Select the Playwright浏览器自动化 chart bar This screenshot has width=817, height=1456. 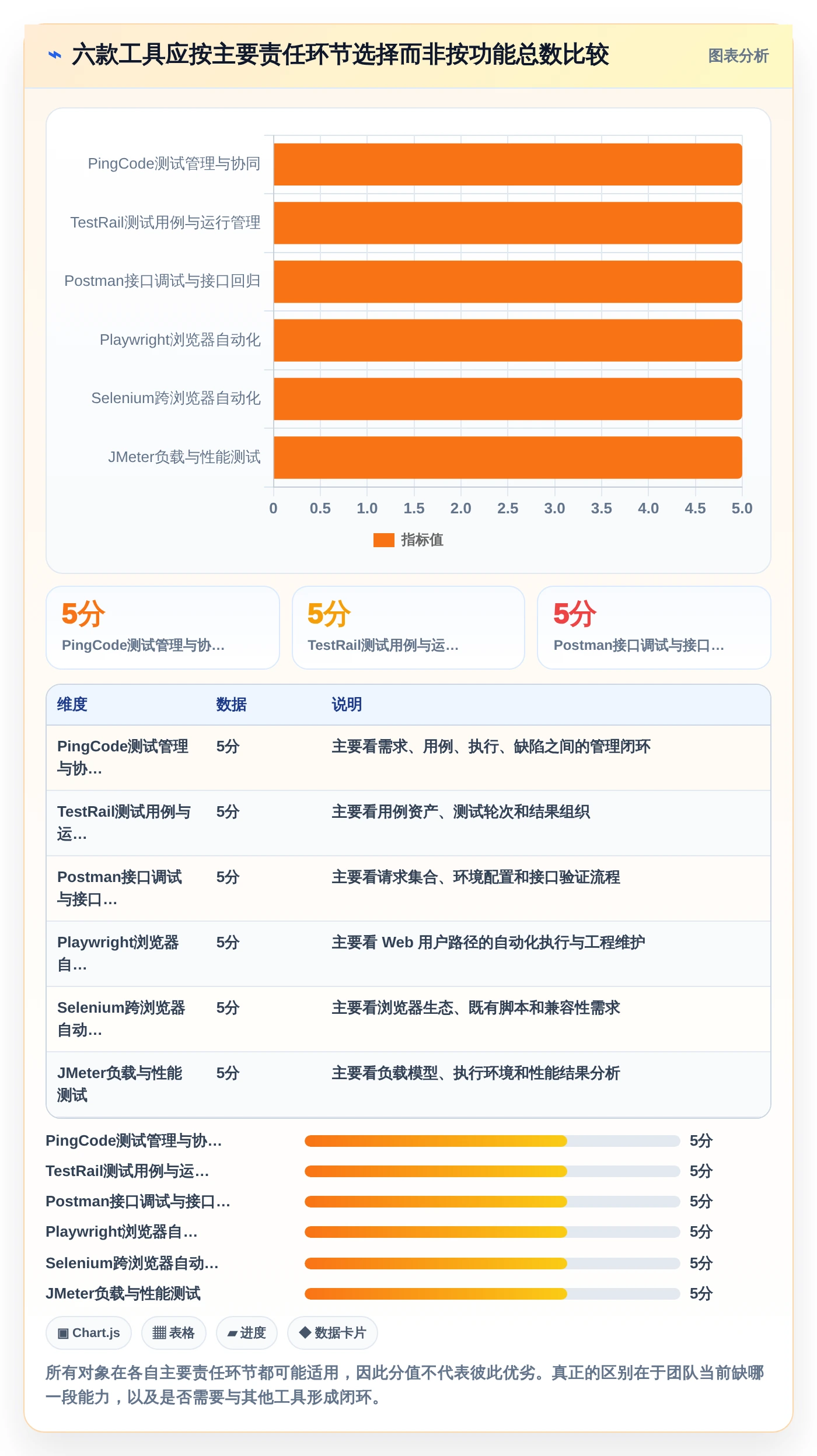[508, 340]
